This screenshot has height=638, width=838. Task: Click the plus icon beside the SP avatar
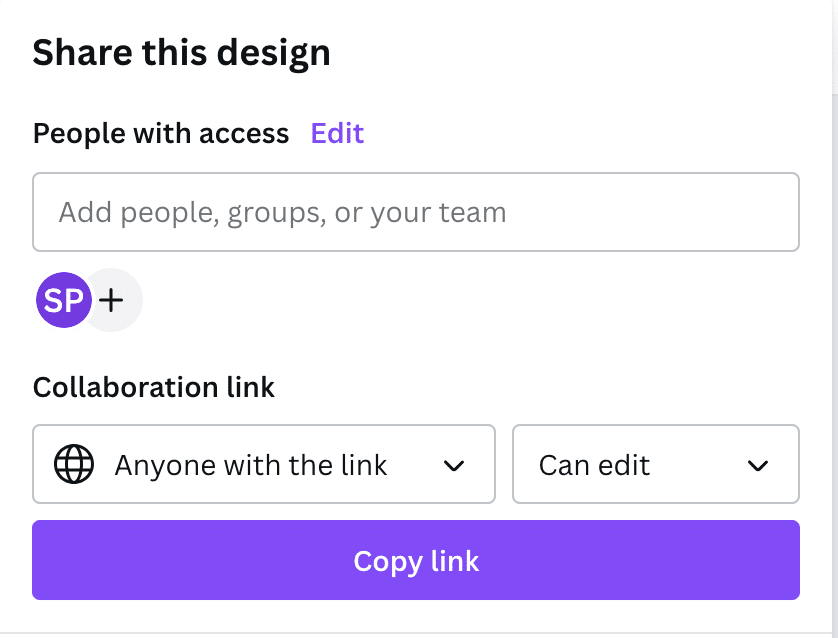pos(113,299)
